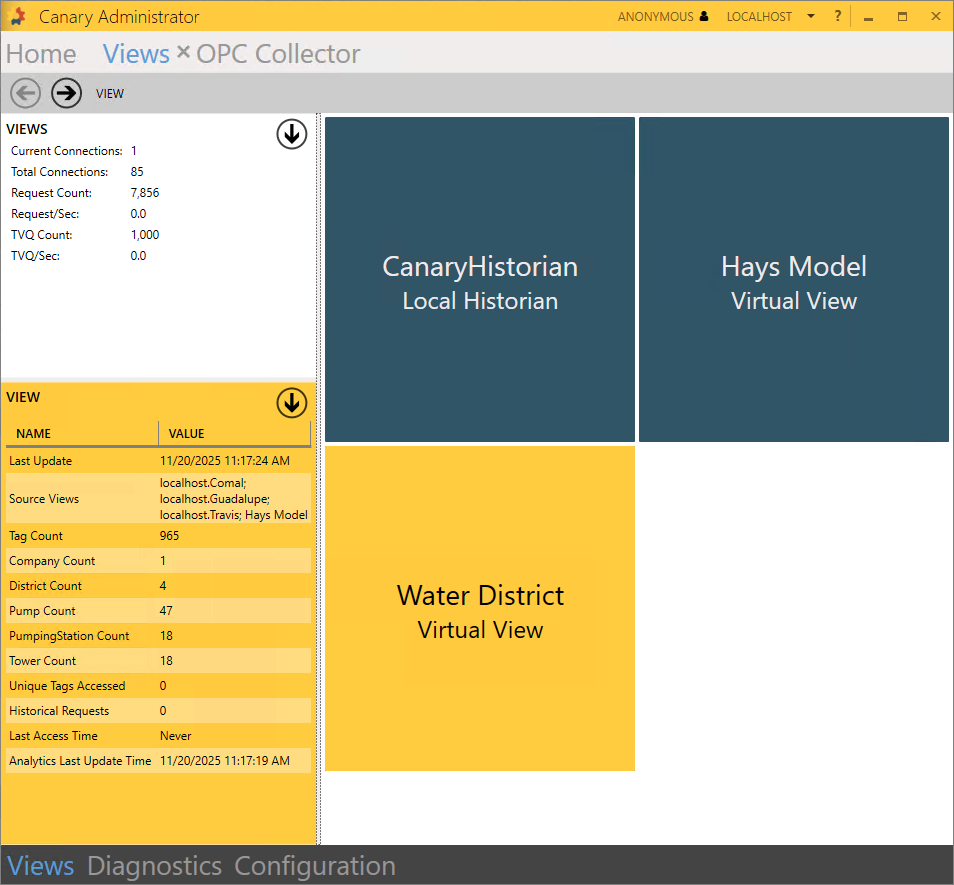Select the Water District Virtual View tile
The height and width of the screenshot is (885, 954).
[480, 608]
